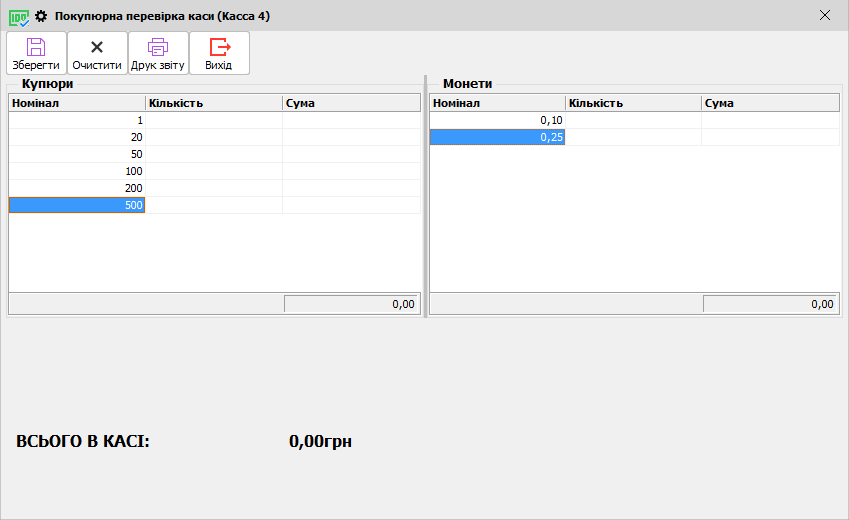Click Номінал column header in Купюри table
Screen dimensions: 849x520
point(77,103)
